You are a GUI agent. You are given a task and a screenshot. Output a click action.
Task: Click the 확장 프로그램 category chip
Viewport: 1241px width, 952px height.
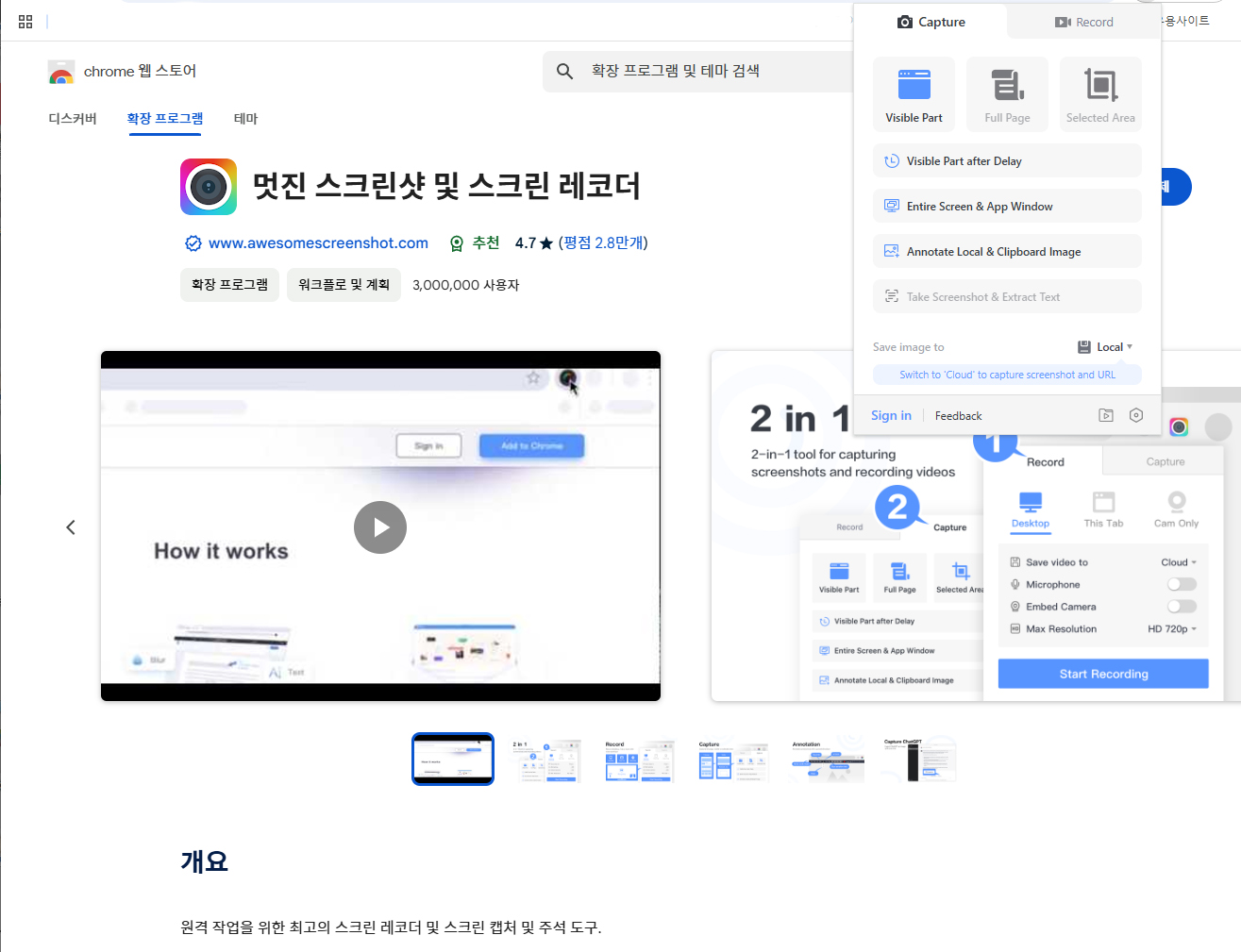[x=229, y=284]
